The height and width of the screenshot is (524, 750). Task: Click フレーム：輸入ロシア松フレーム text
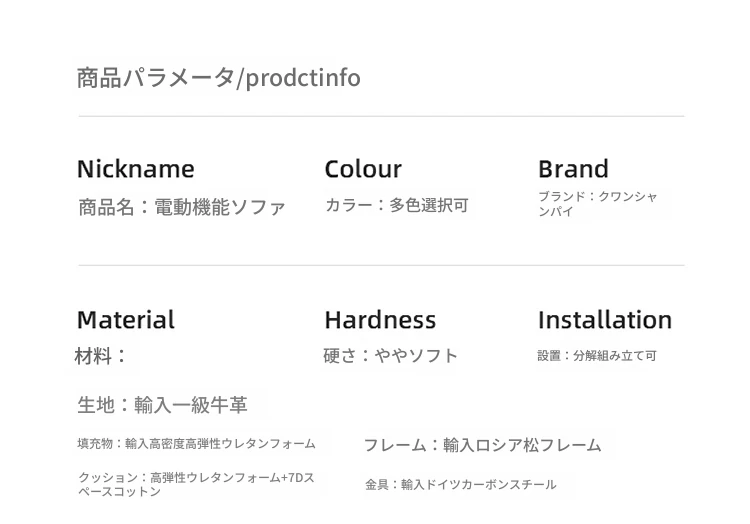click(x=483, y=445)
